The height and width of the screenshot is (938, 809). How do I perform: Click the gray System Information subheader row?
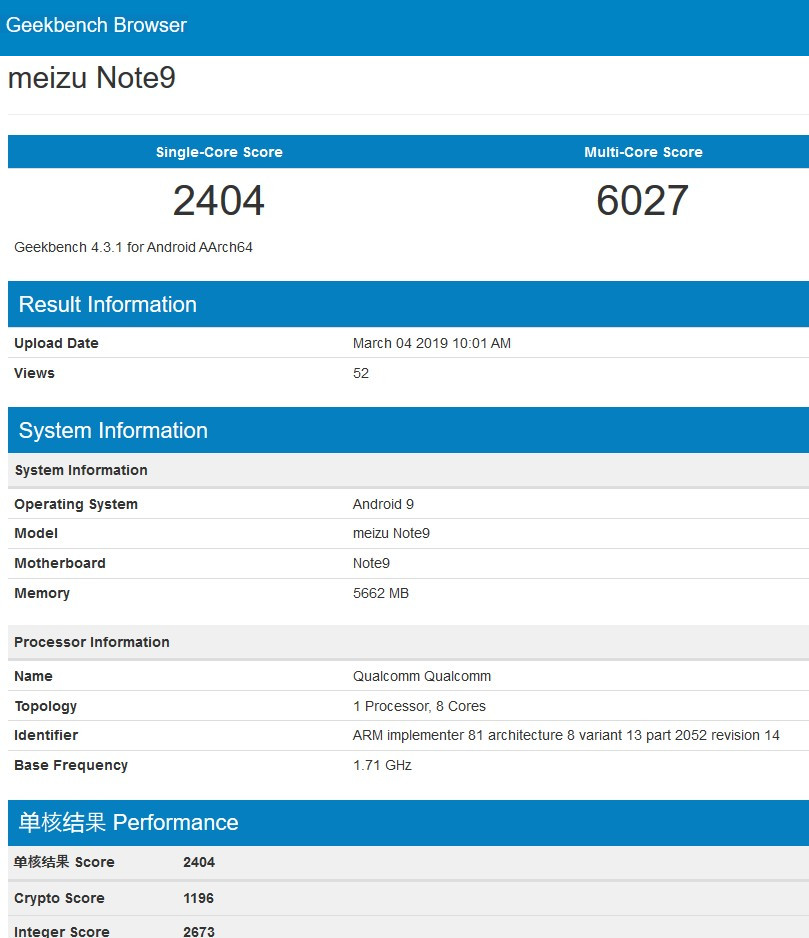408,470
